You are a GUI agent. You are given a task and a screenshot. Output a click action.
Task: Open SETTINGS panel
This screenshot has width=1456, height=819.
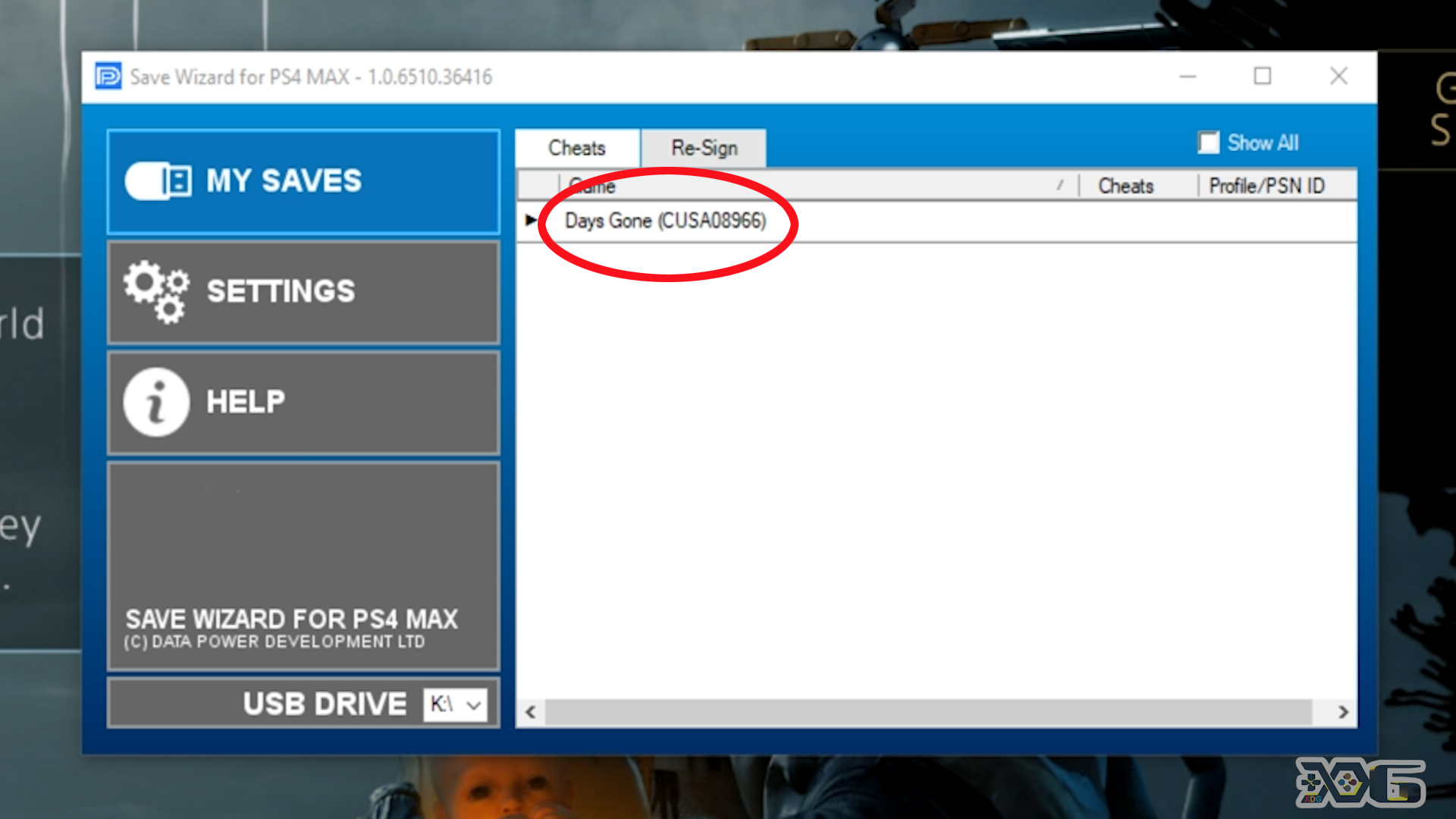302,293
